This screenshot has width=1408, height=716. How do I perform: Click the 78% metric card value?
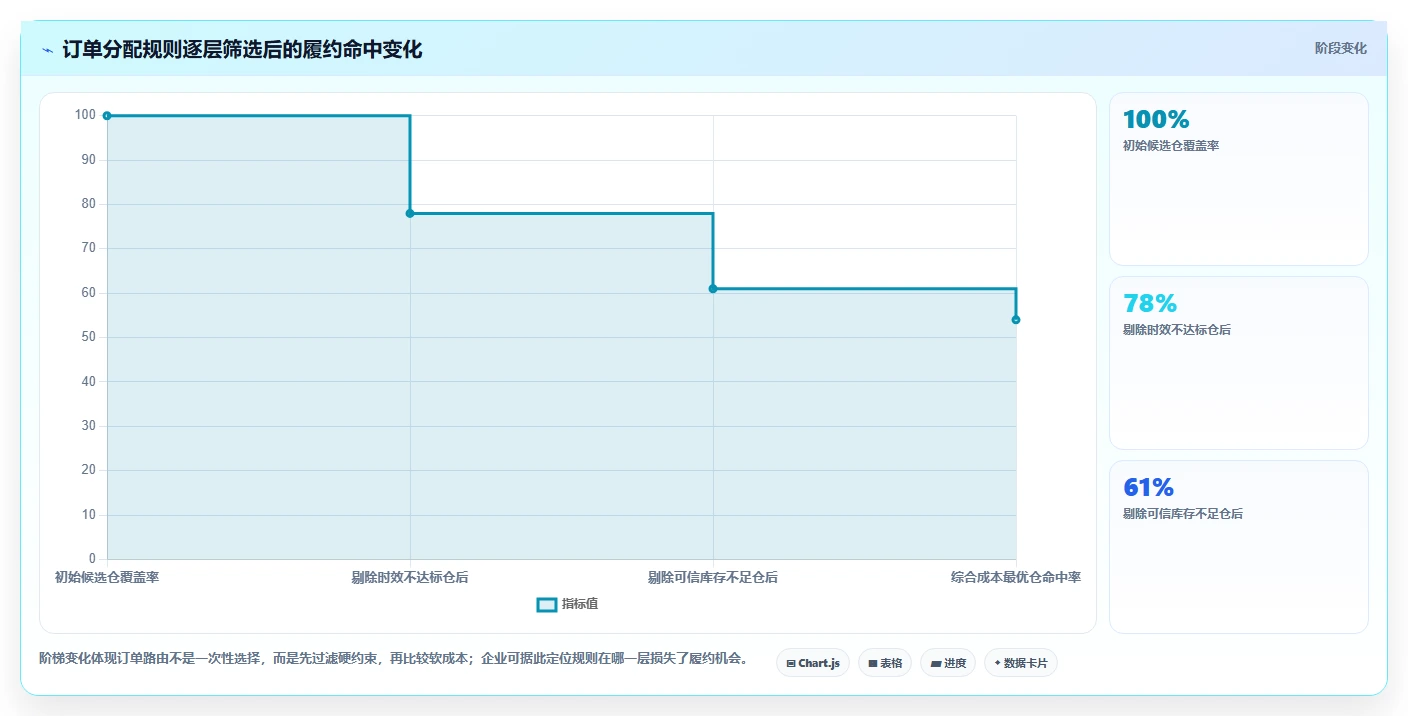(x=1150, y=304)
